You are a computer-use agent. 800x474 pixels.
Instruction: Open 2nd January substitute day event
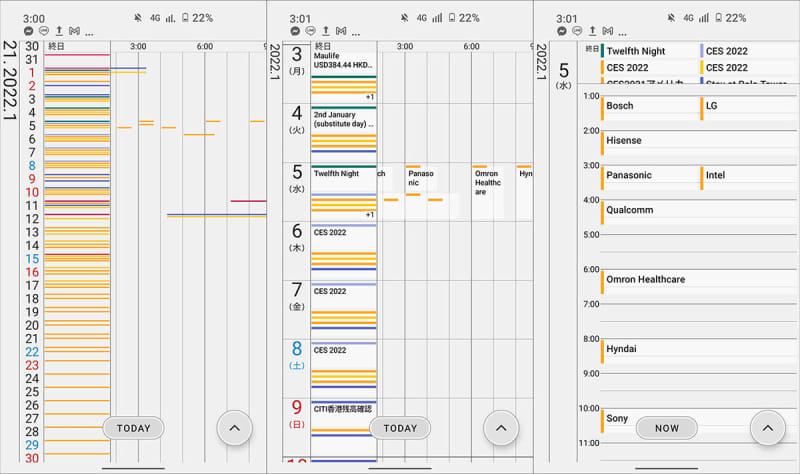coord(343,119)
